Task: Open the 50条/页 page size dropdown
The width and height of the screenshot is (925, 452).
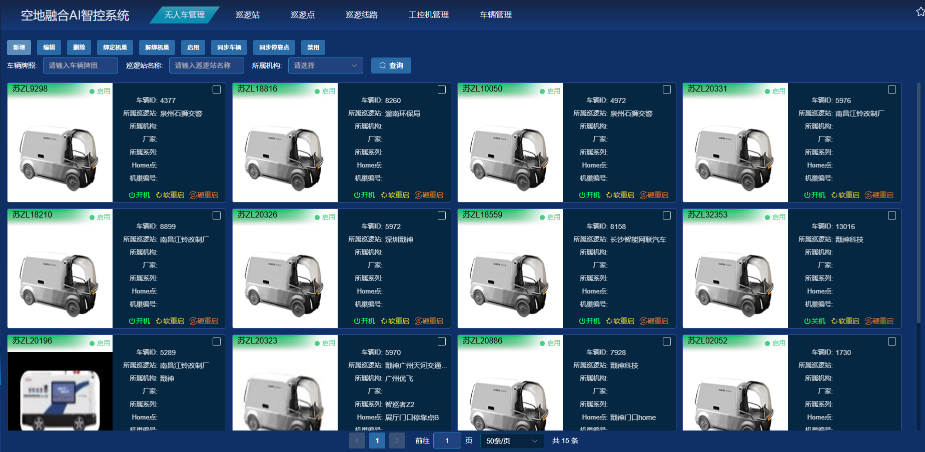Action: click(x=512, y=440)
